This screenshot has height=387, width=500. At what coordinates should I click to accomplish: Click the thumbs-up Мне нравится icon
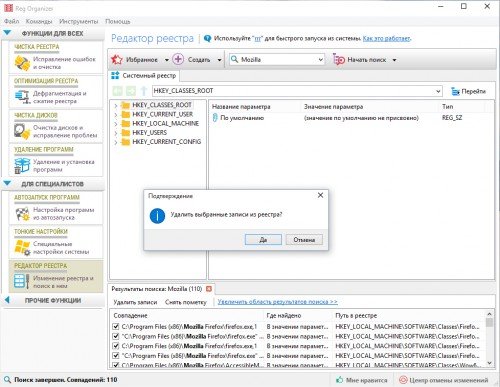[x=340, y=380]
